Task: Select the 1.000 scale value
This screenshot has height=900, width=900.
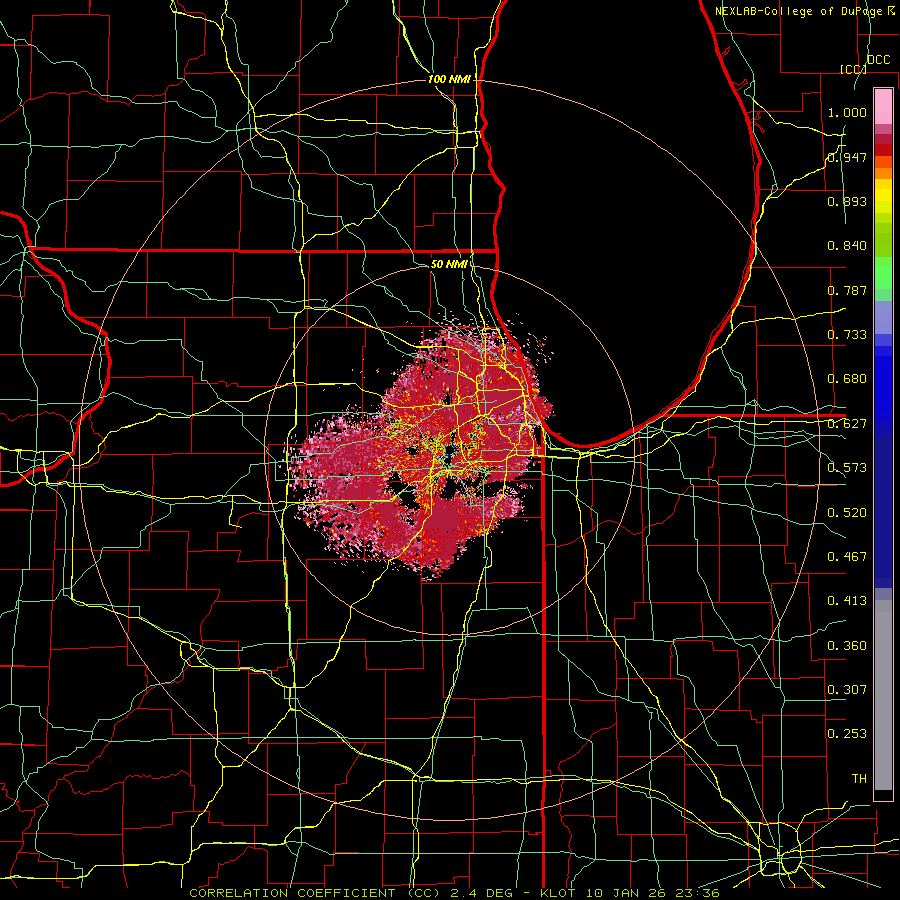Action: pos(847,112)
